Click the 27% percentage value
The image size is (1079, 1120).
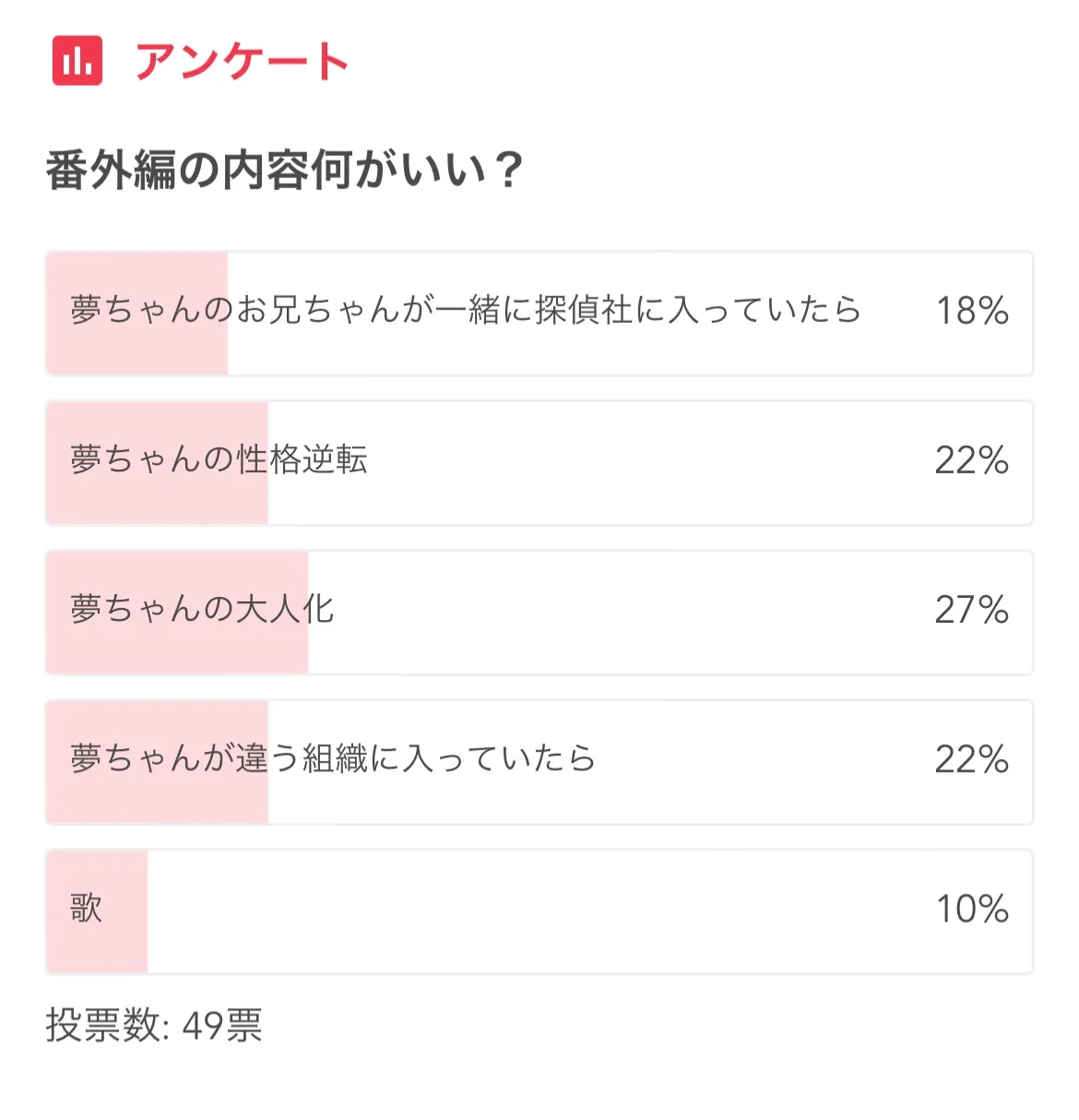[970, 610]
